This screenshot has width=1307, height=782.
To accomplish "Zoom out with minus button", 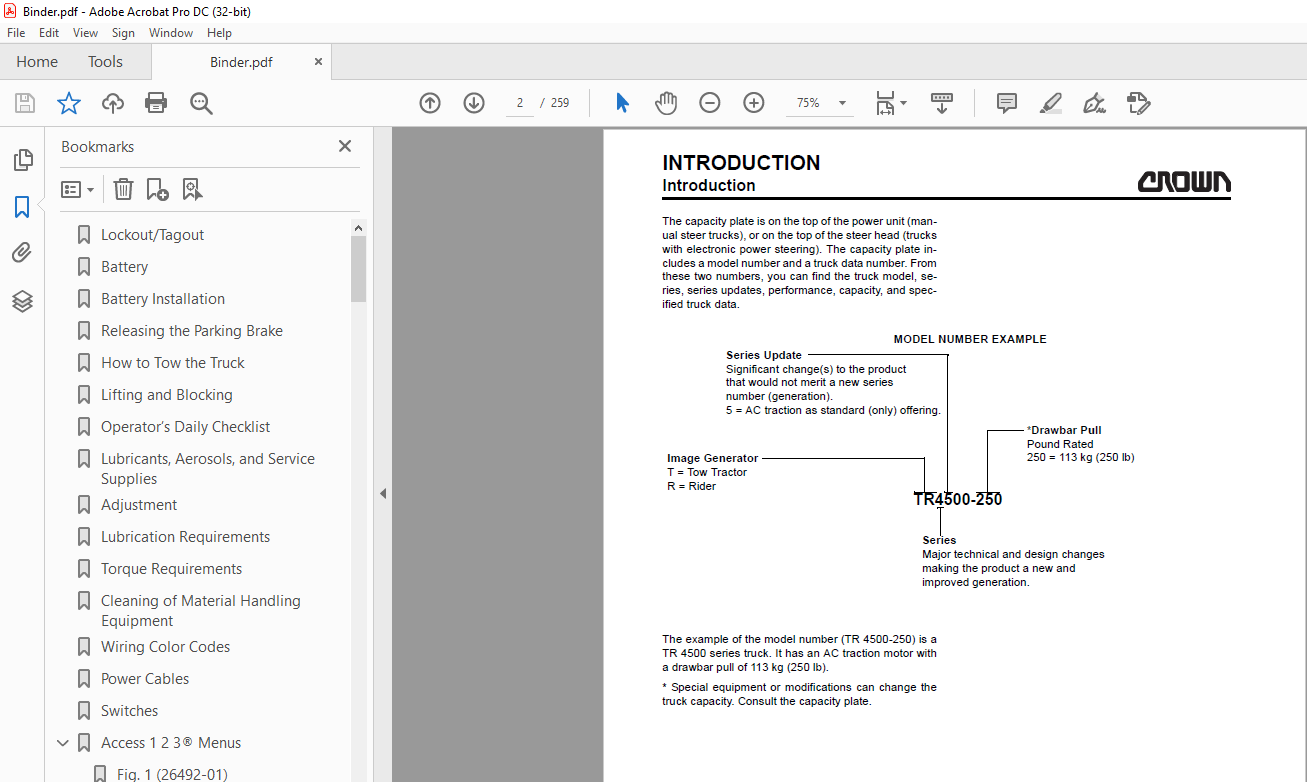I will click(710, 103).
